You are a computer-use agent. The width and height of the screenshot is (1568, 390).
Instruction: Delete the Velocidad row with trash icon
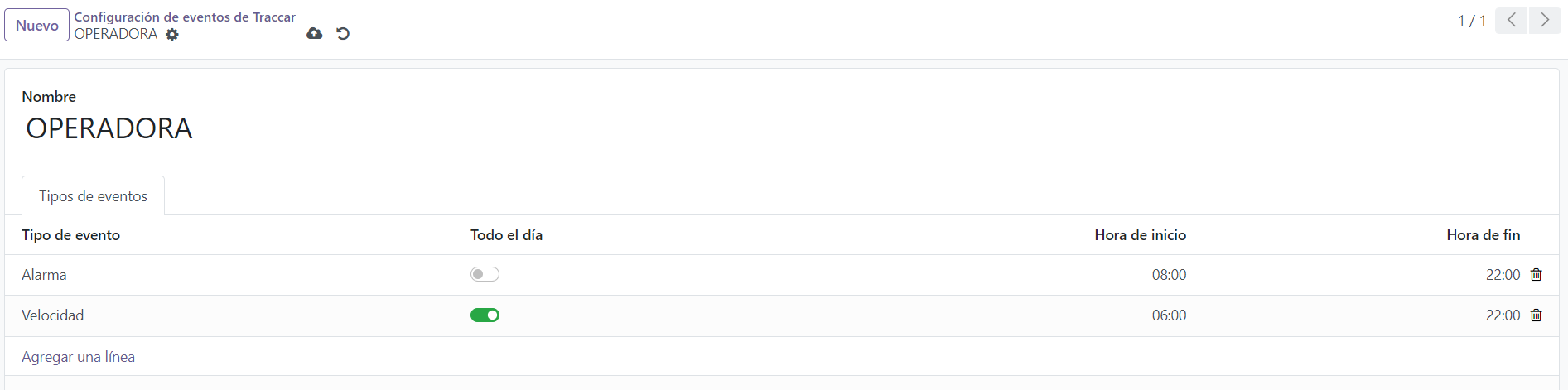1537,315
